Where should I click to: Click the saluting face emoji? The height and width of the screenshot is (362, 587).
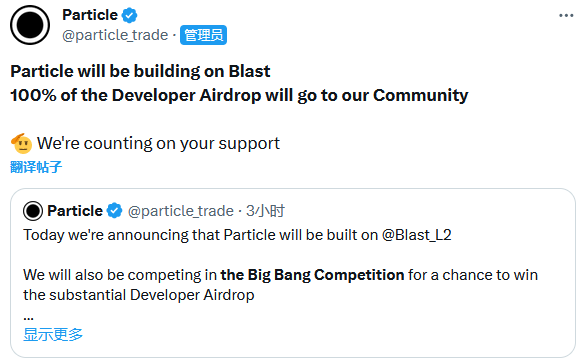(x=21, y=143)
